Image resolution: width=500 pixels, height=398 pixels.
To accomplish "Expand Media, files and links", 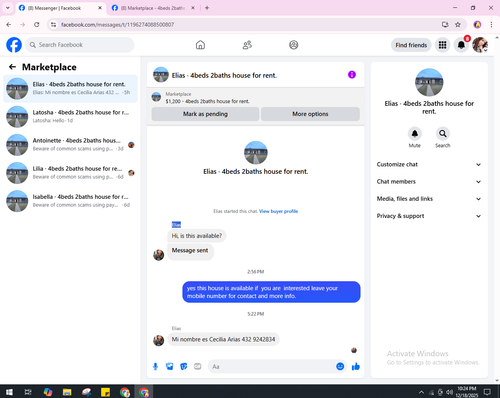I will (429, 199).
